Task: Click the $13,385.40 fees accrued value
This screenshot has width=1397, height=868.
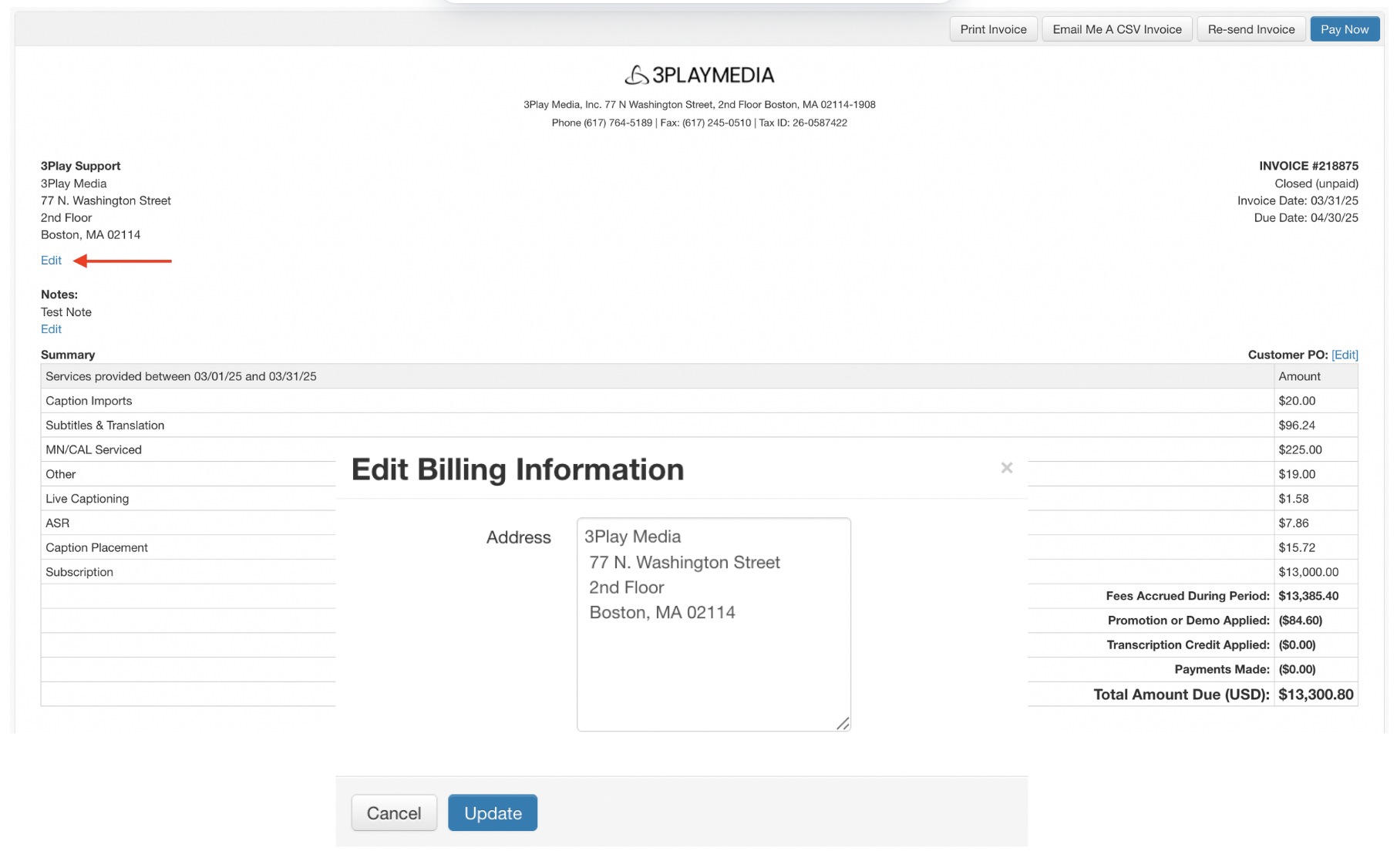Action: [1308, 596]
